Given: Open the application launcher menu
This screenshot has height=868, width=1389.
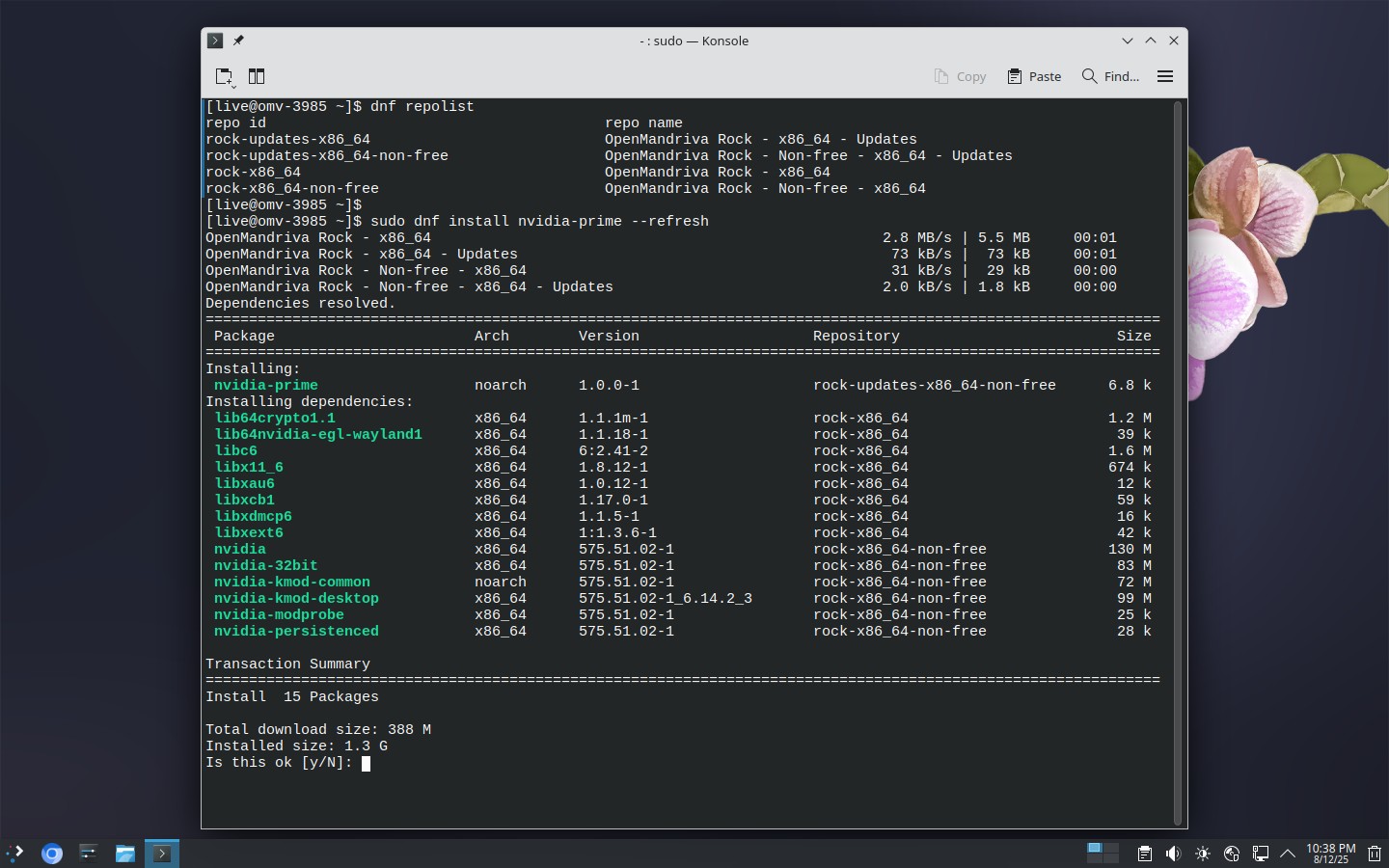Looking at the screenshot, I should click(15, 854).
